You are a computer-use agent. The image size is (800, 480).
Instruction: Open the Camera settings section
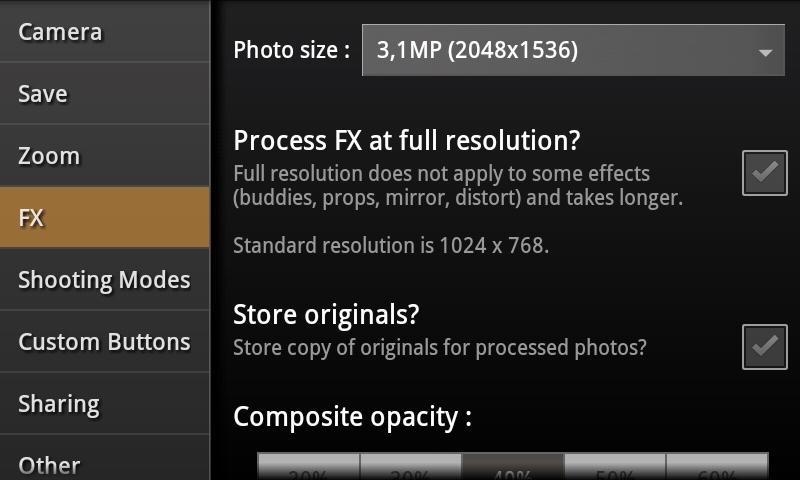pos(104,32)
